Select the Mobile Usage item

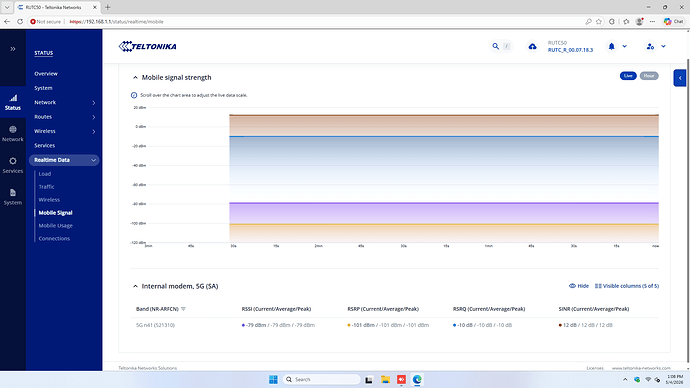[55, 226]
